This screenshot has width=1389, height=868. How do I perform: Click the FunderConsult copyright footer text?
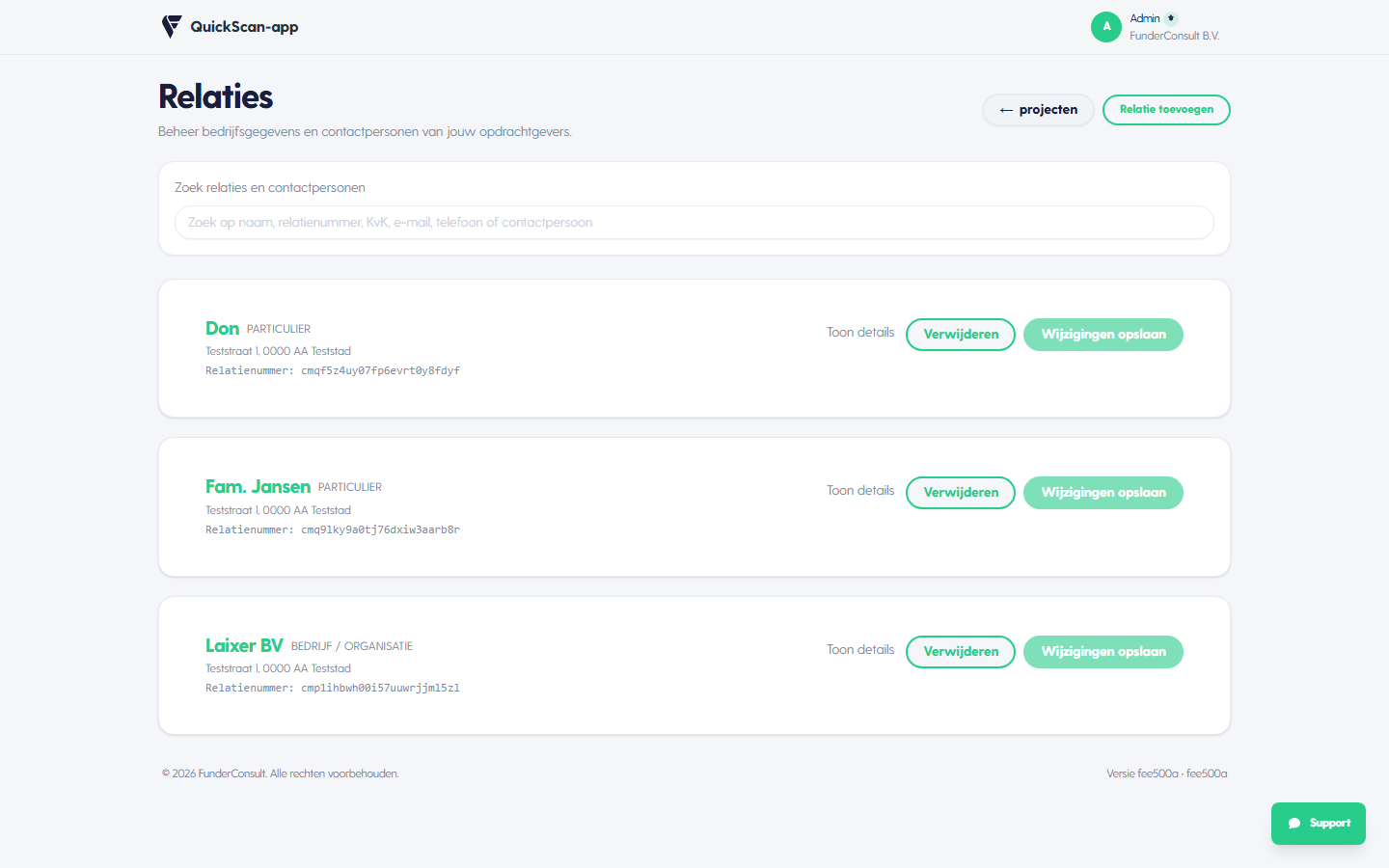point(281,773)
